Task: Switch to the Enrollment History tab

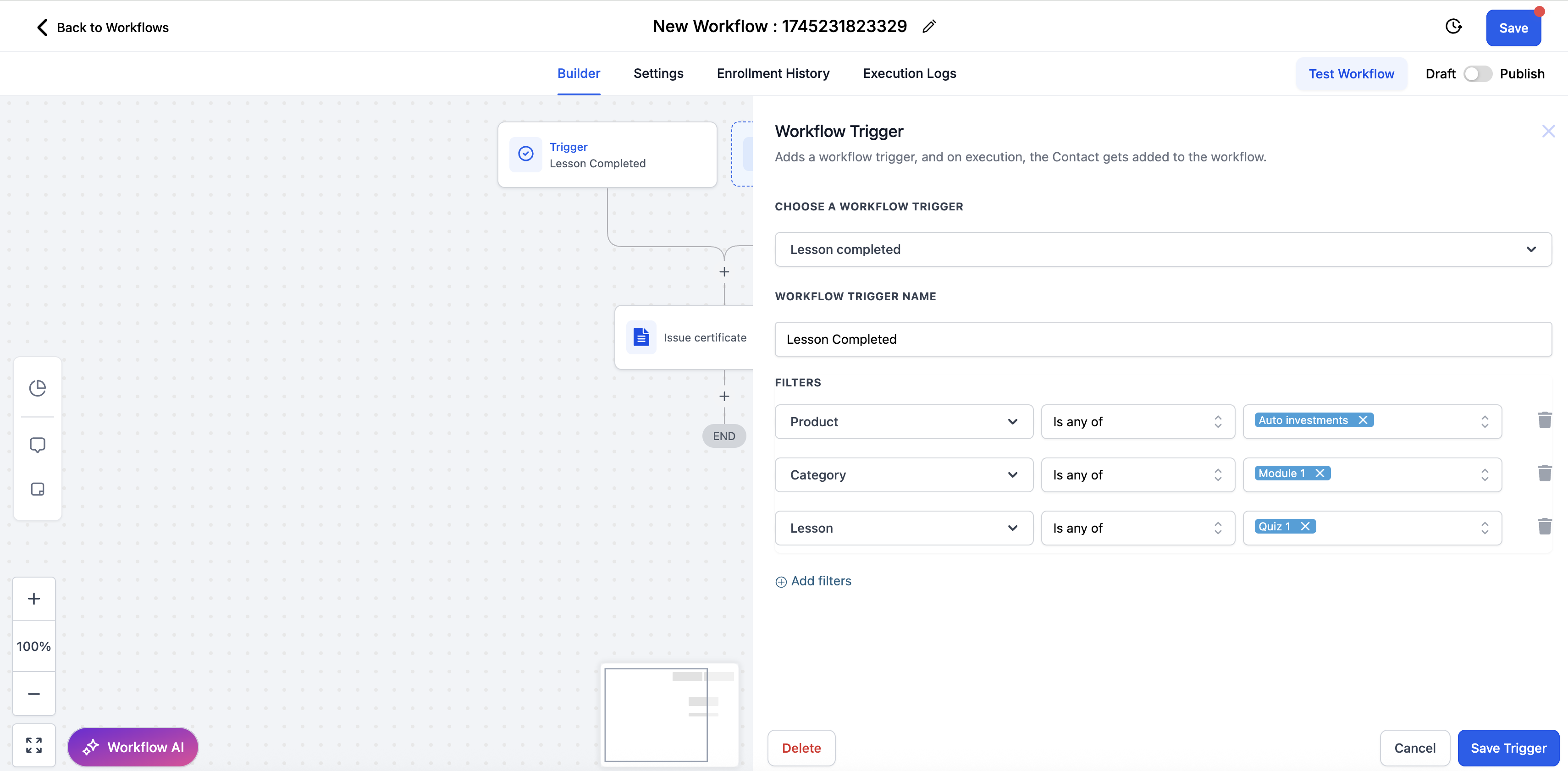Action: coord(773,74)
